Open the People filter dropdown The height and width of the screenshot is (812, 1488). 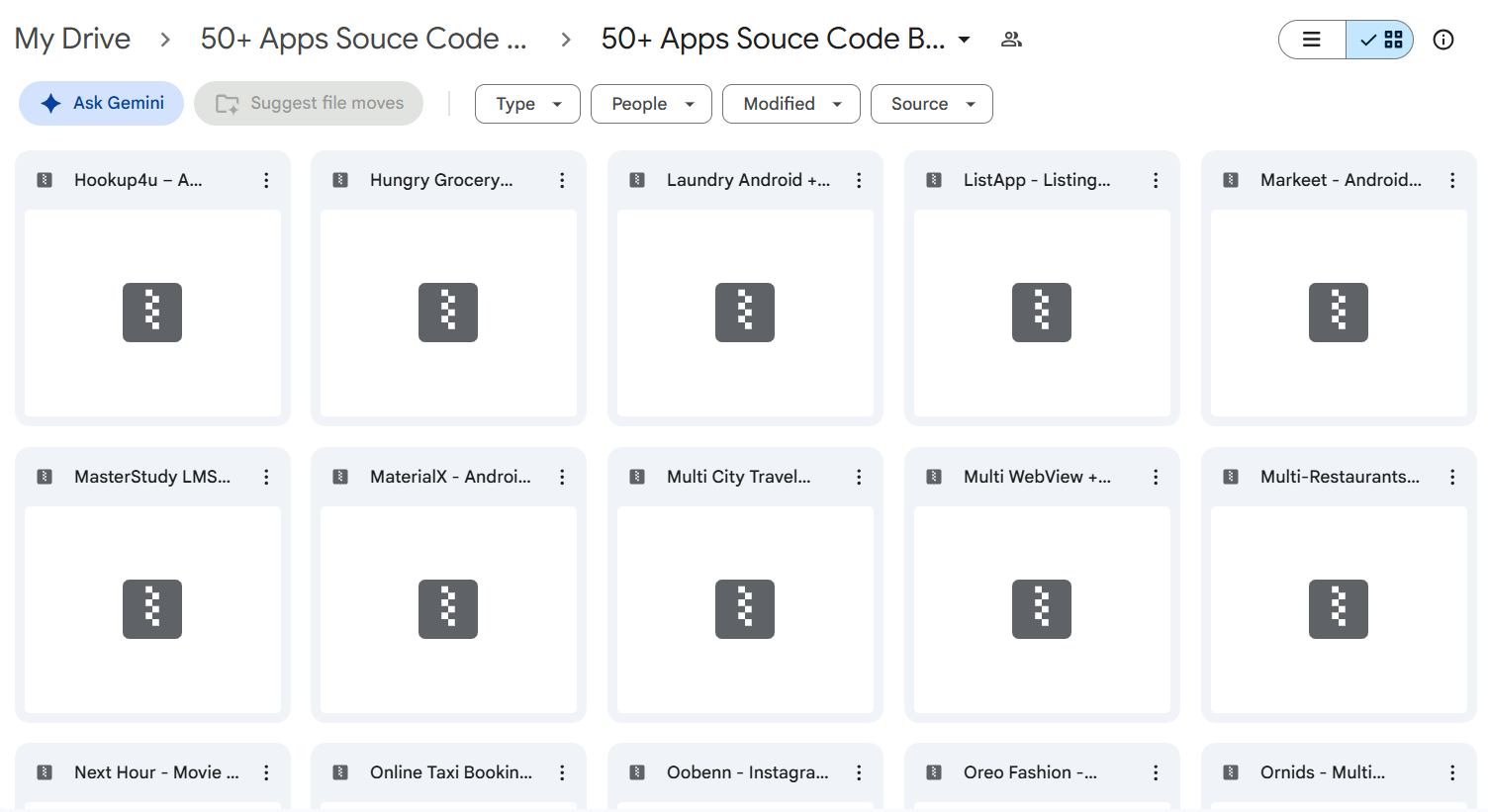pyautogui.click(x=651, y=104)
